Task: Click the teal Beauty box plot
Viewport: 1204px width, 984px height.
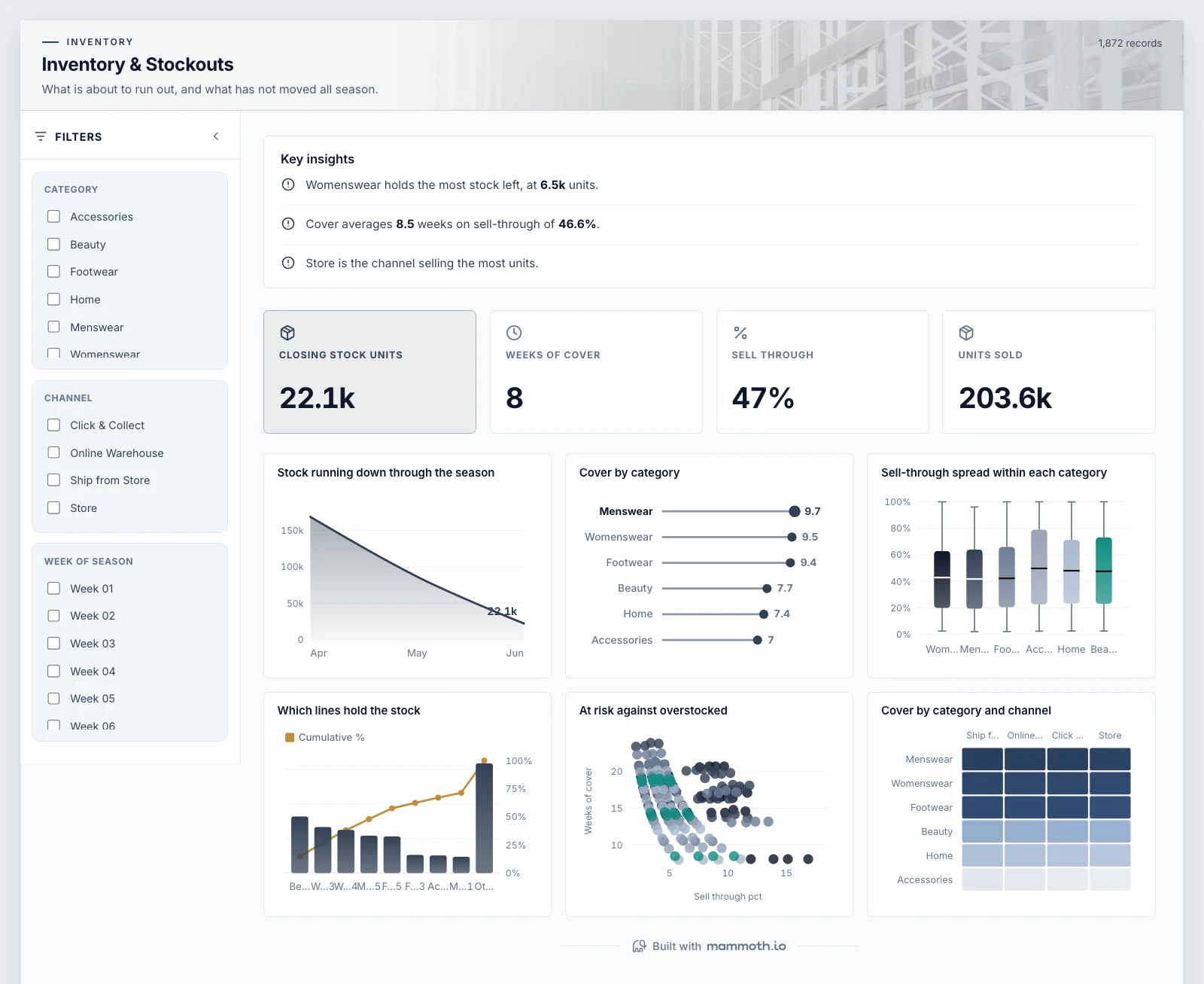Action: click(x=1104, y=571)
